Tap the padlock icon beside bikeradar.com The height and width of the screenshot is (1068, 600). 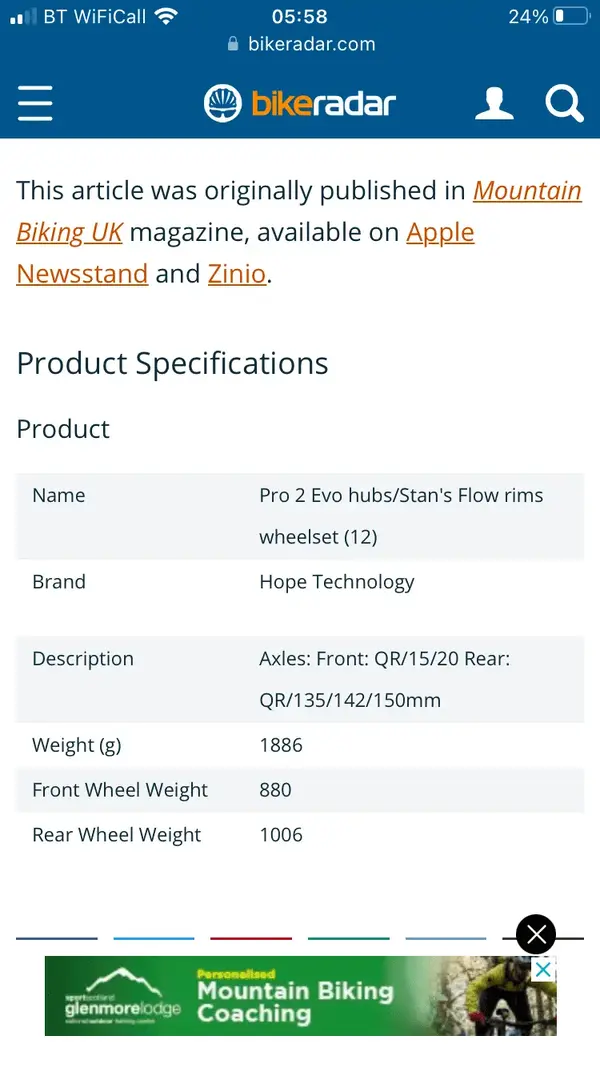(x=233, y=44)
